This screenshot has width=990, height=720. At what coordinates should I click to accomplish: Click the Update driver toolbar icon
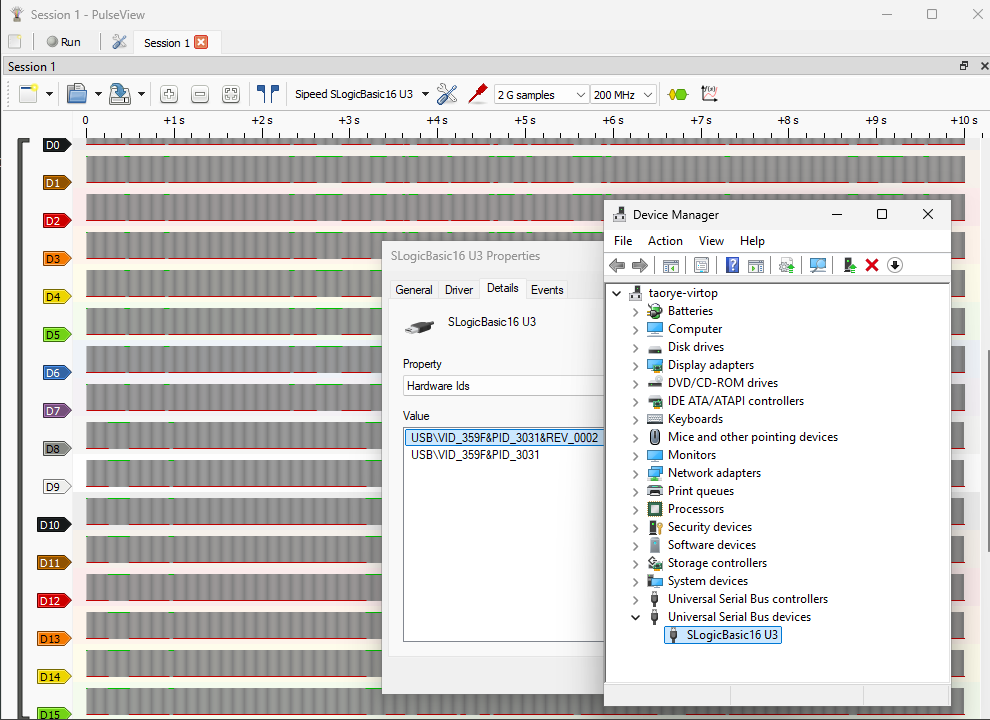pos(849,265)
